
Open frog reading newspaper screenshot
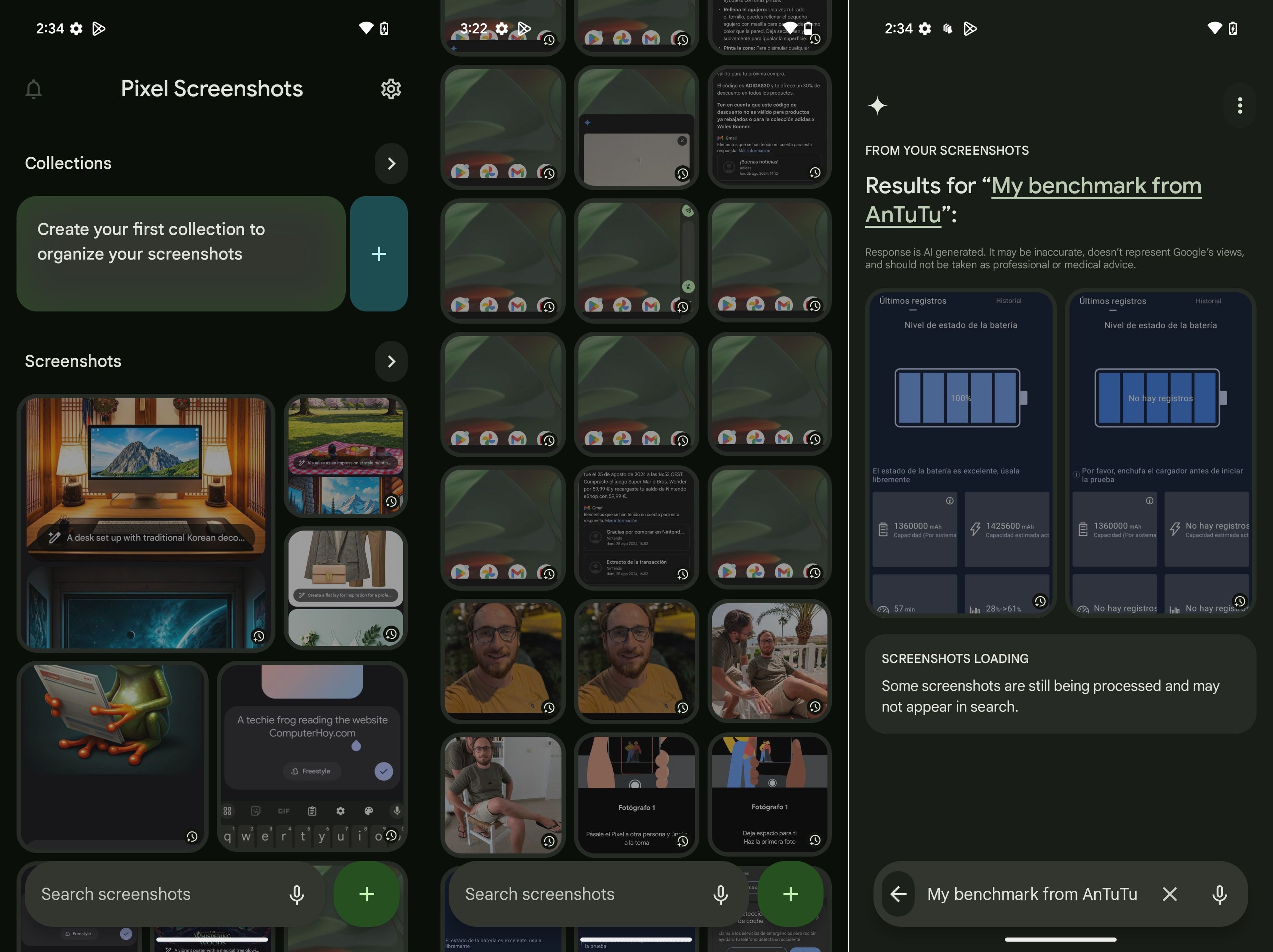[x=112, y=756]
